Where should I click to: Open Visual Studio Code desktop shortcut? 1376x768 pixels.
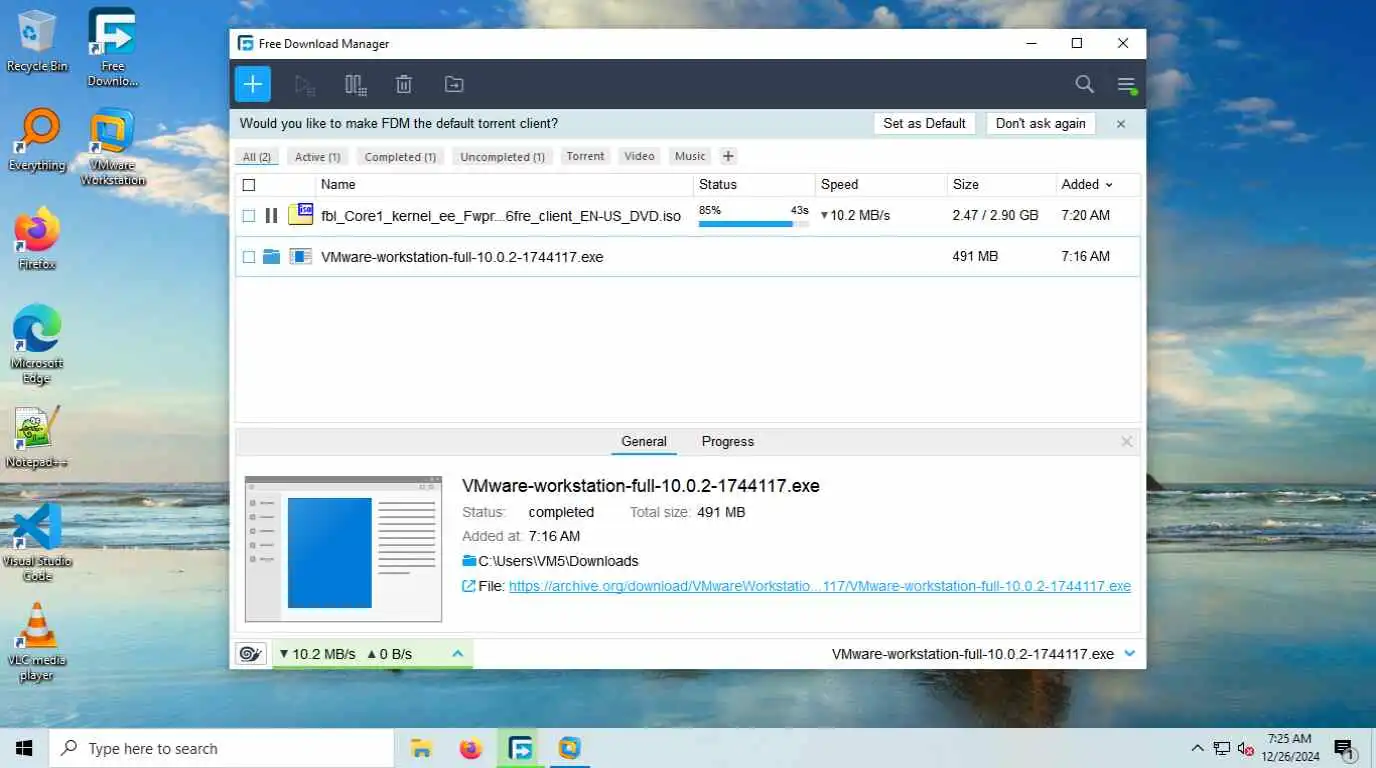tap(37, 542)
